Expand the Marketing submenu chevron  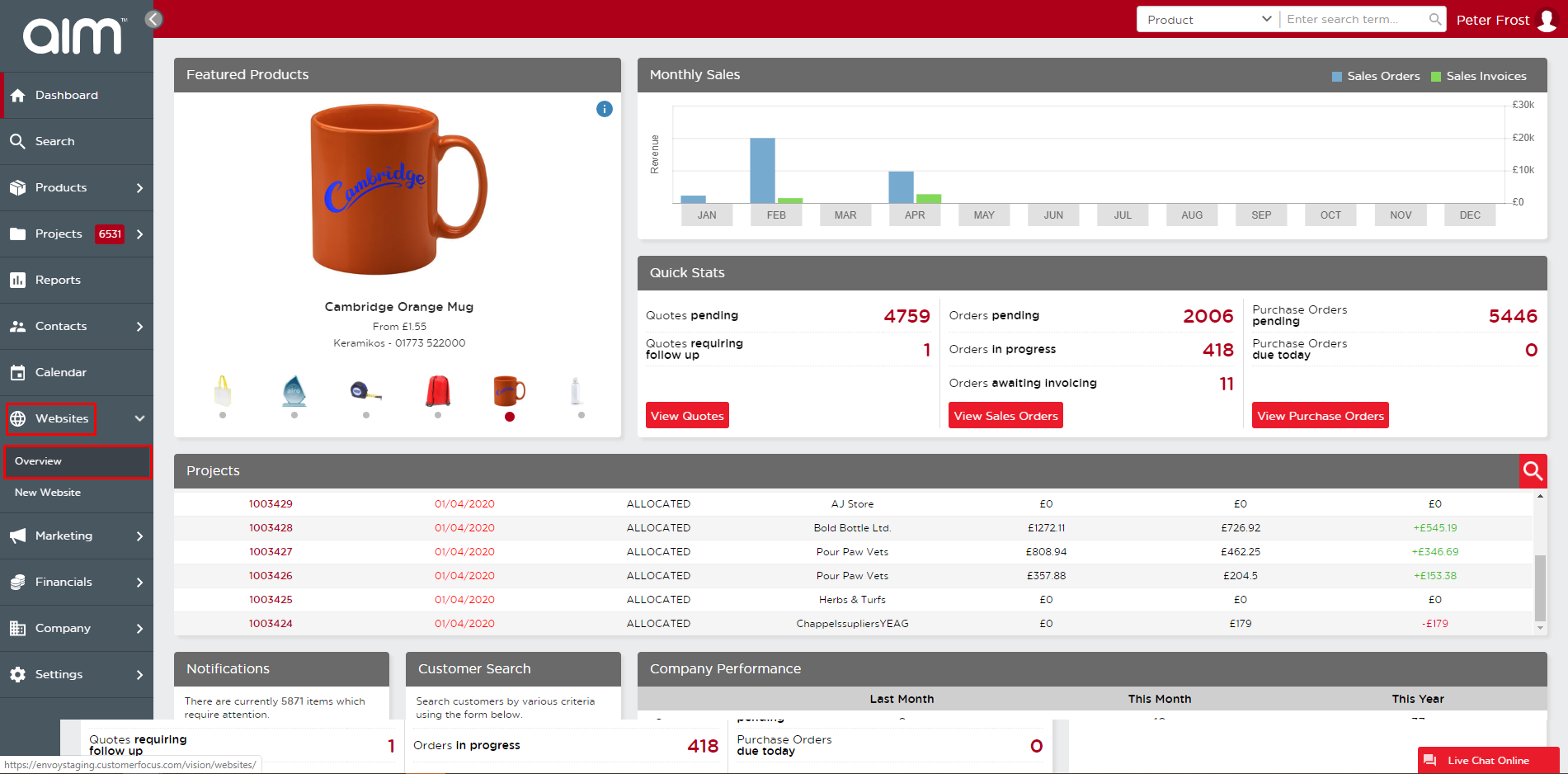point(139,536)
